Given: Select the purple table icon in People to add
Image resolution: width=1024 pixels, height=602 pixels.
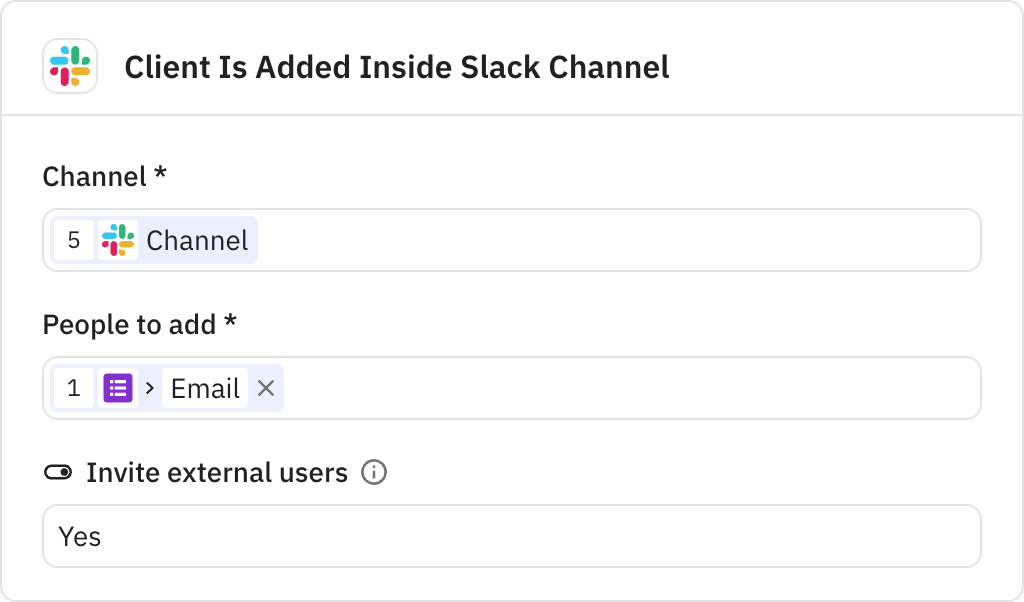Looking at the screenshot, I should click(118, 388).
